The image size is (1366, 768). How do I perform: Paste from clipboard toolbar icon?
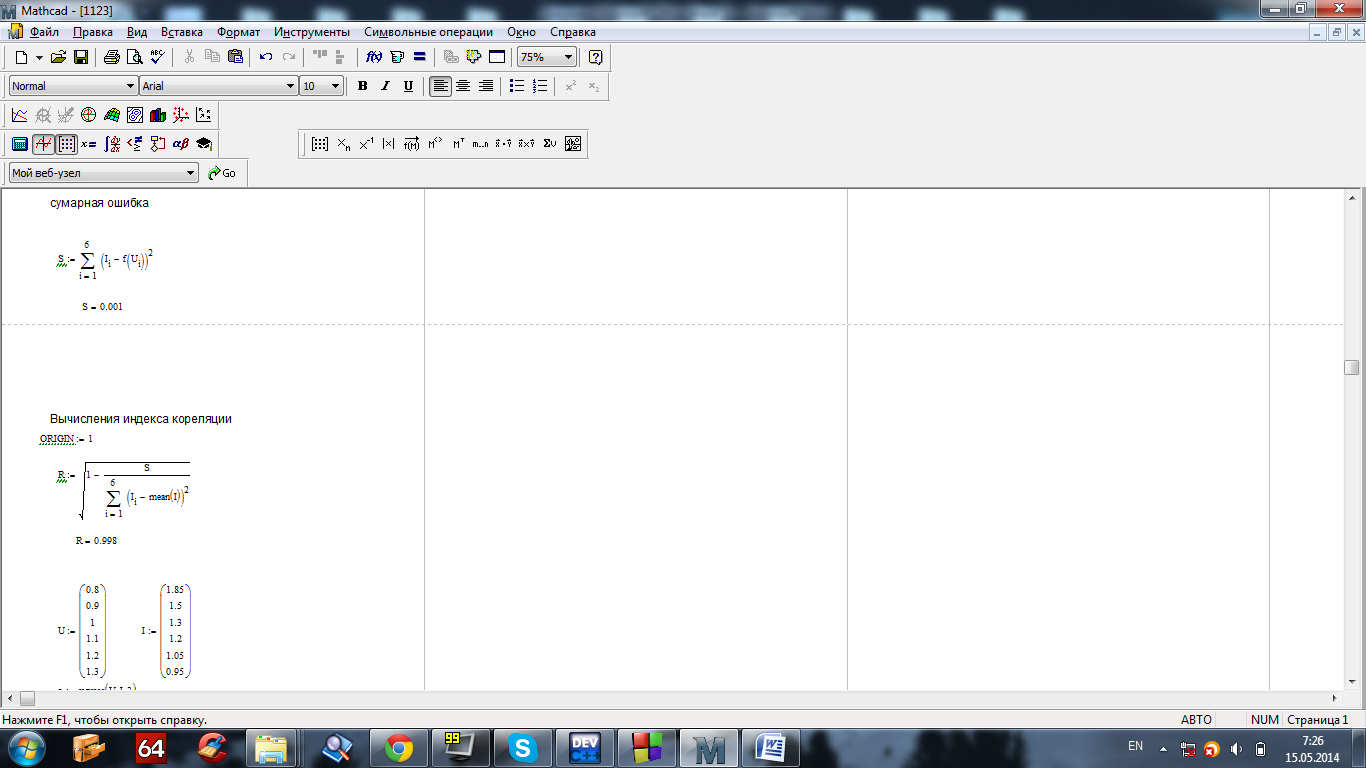[235, 57]
